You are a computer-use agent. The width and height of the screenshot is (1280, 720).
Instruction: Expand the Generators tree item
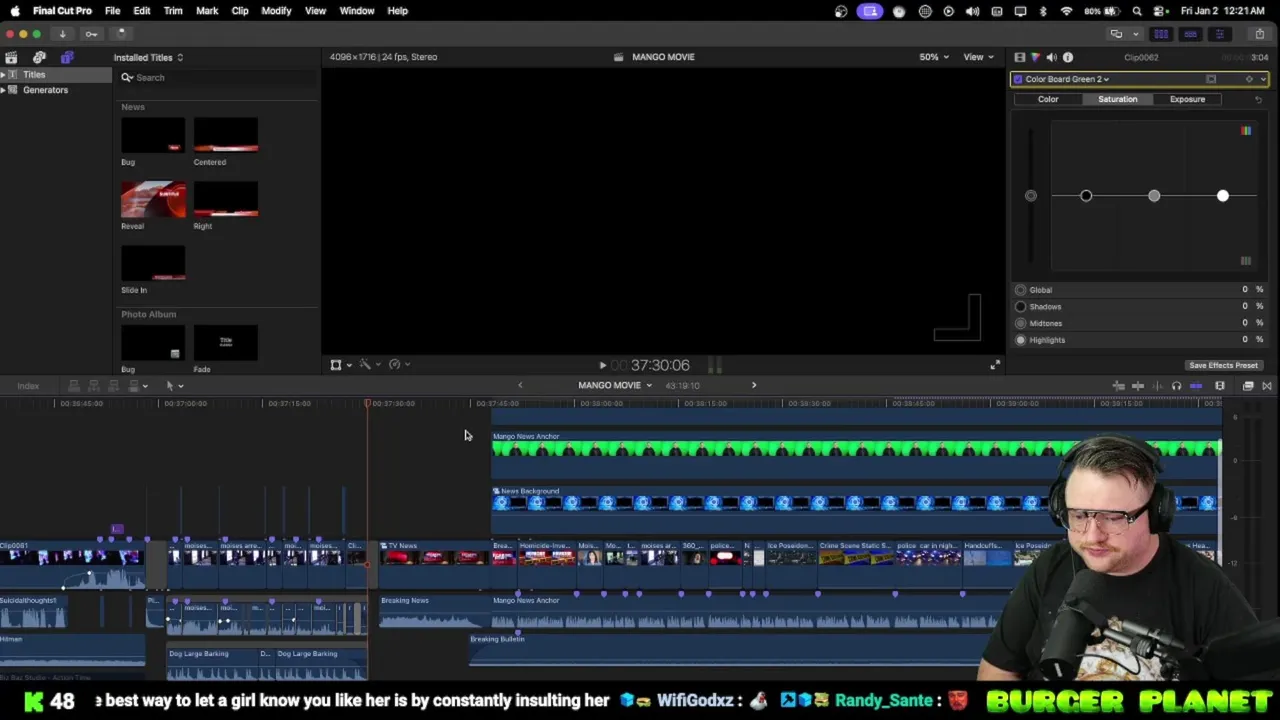click(3, 90)
